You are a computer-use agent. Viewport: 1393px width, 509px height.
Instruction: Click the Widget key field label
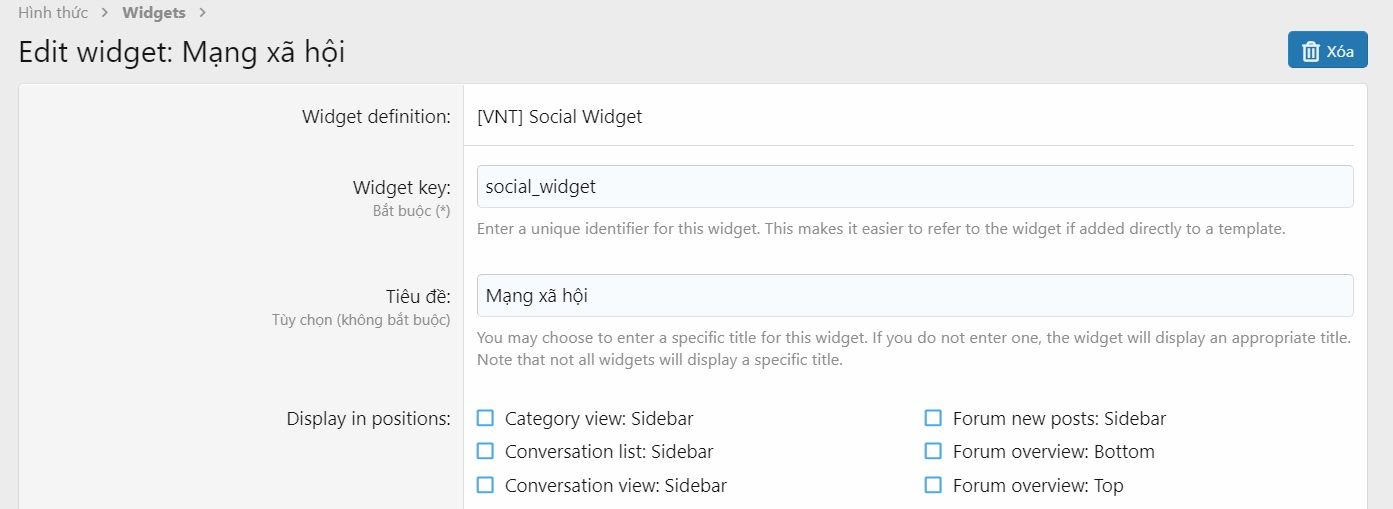[401, 187]
